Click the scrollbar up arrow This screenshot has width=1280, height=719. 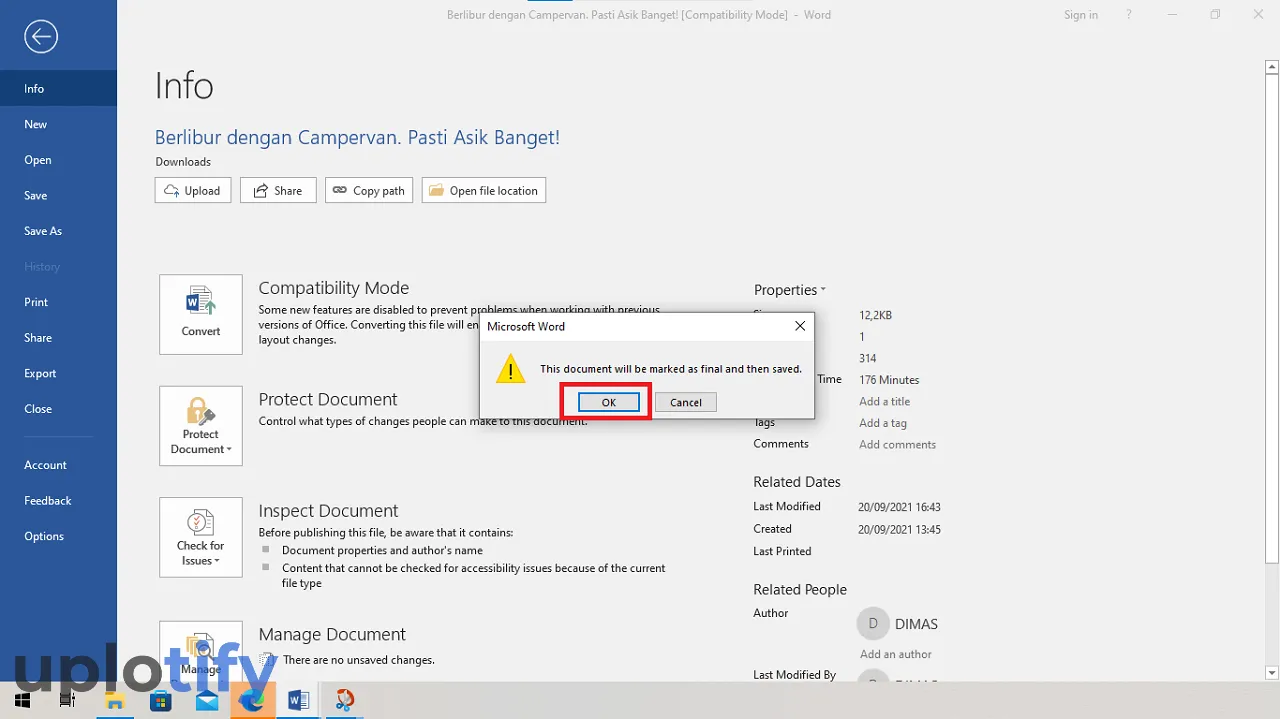tap(1272, 67)
